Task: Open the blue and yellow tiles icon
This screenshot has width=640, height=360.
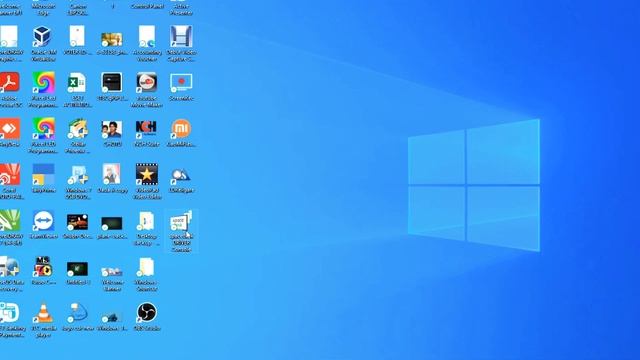Action: tap(43, 174)
